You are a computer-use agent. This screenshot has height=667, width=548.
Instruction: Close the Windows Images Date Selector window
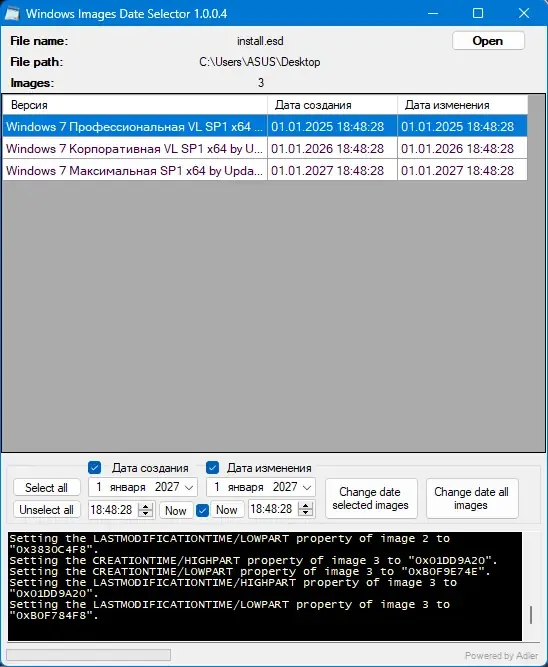[524, 14]
